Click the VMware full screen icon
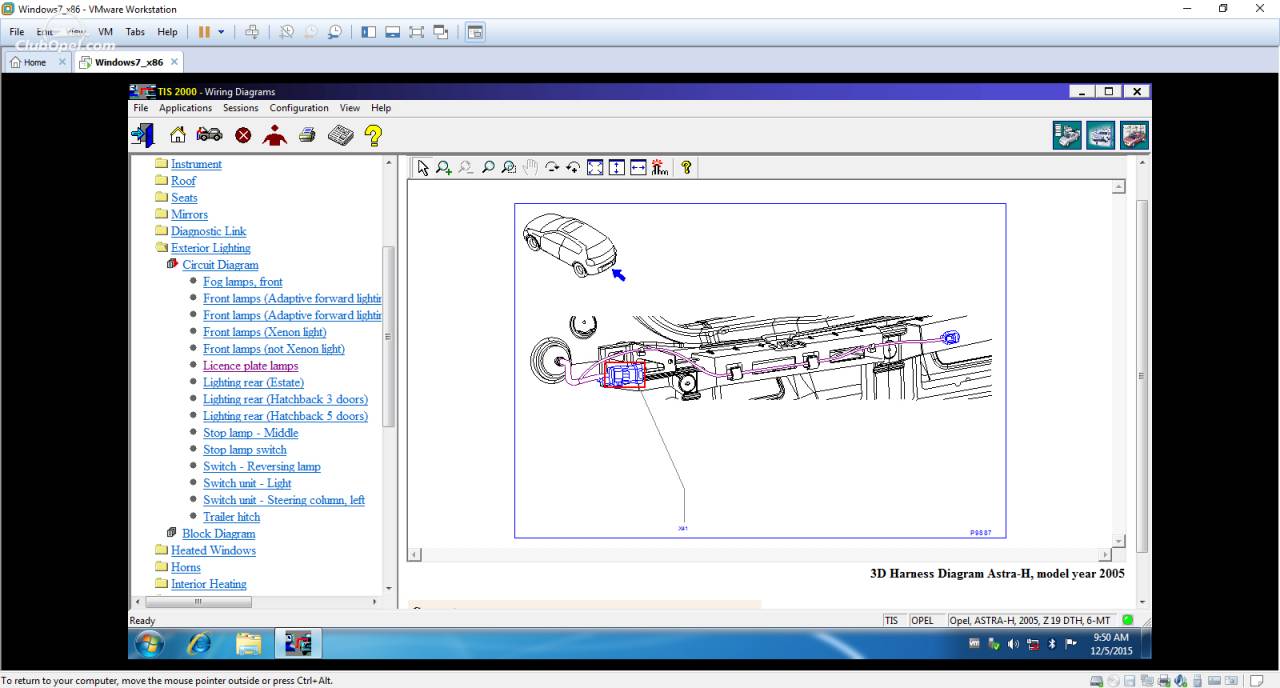Screen dimensions: 1280x688 [417, 32]
